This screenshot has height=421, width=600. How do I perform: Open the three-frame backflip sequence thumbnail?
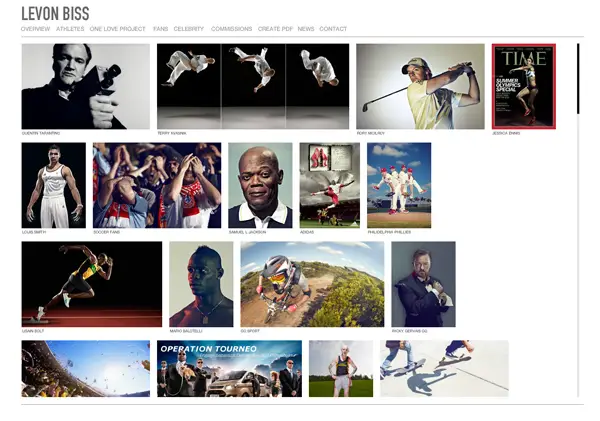click(x=252, y=86)
